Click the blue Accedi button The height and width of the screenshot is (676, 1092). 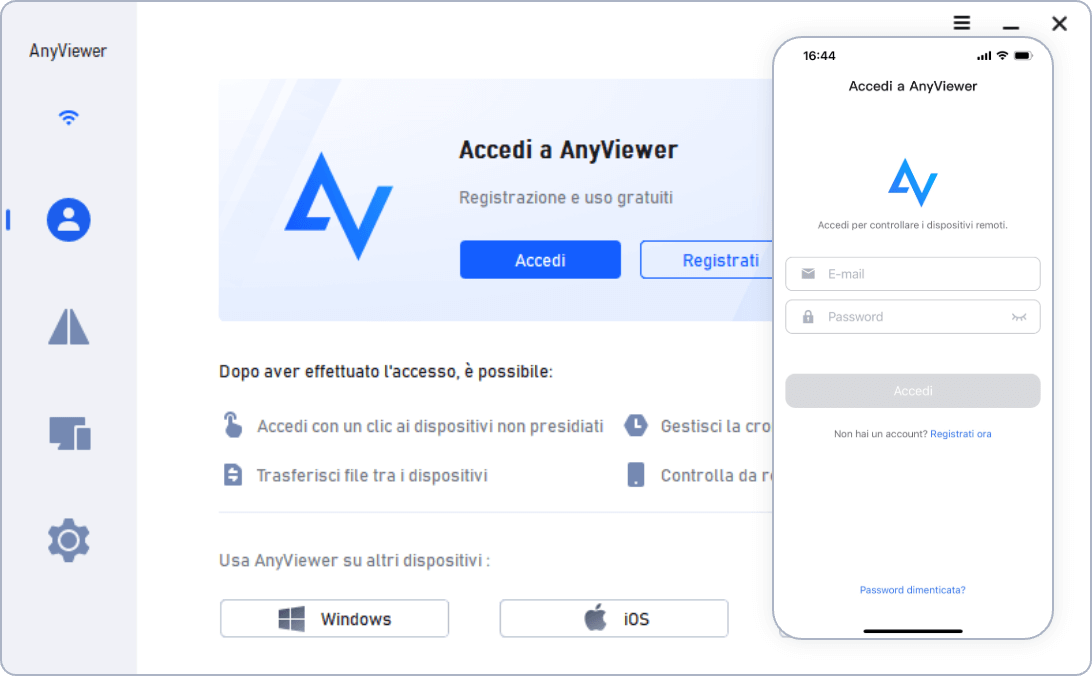click(x=540, y=260)
